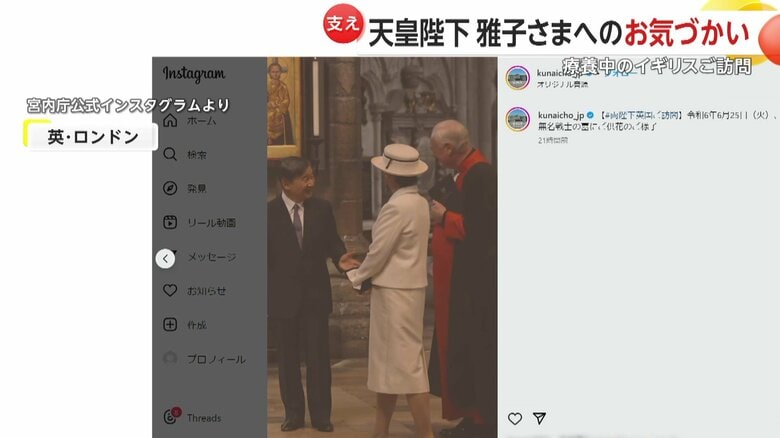Open the Reels video icon
The width and height of the screenshot is (780, 438).
[x=170, y=222]
